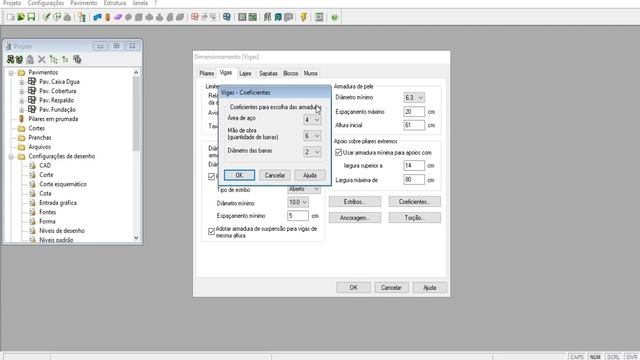Switch to the Muros tab

click(x=311, y=73)
